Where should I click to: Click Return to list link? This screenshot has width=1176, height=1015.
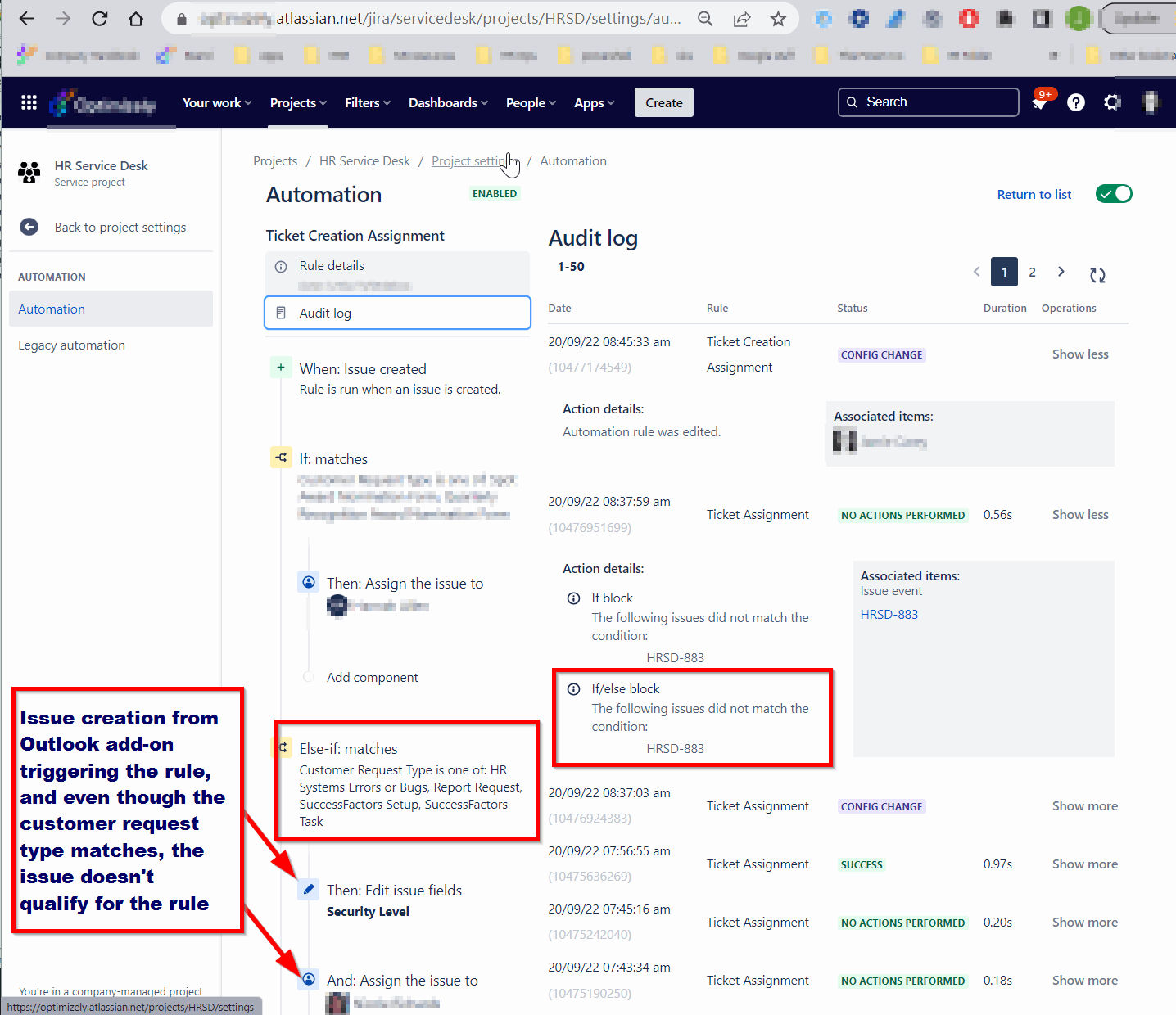click(x=1034, y=194)
